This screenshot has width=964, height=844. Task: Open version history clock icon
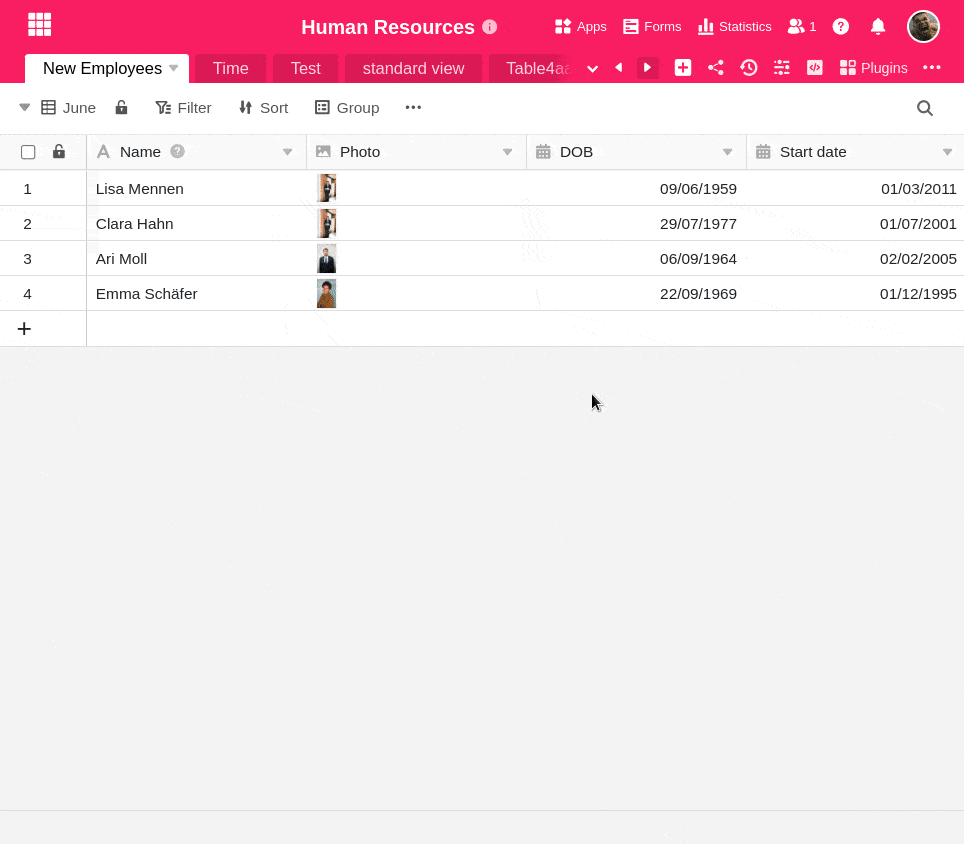tap(749, 68)
